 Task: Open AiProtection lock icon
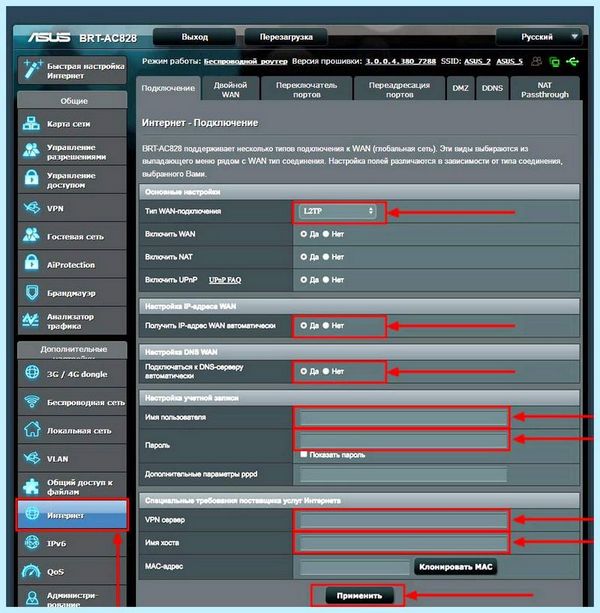32,264
